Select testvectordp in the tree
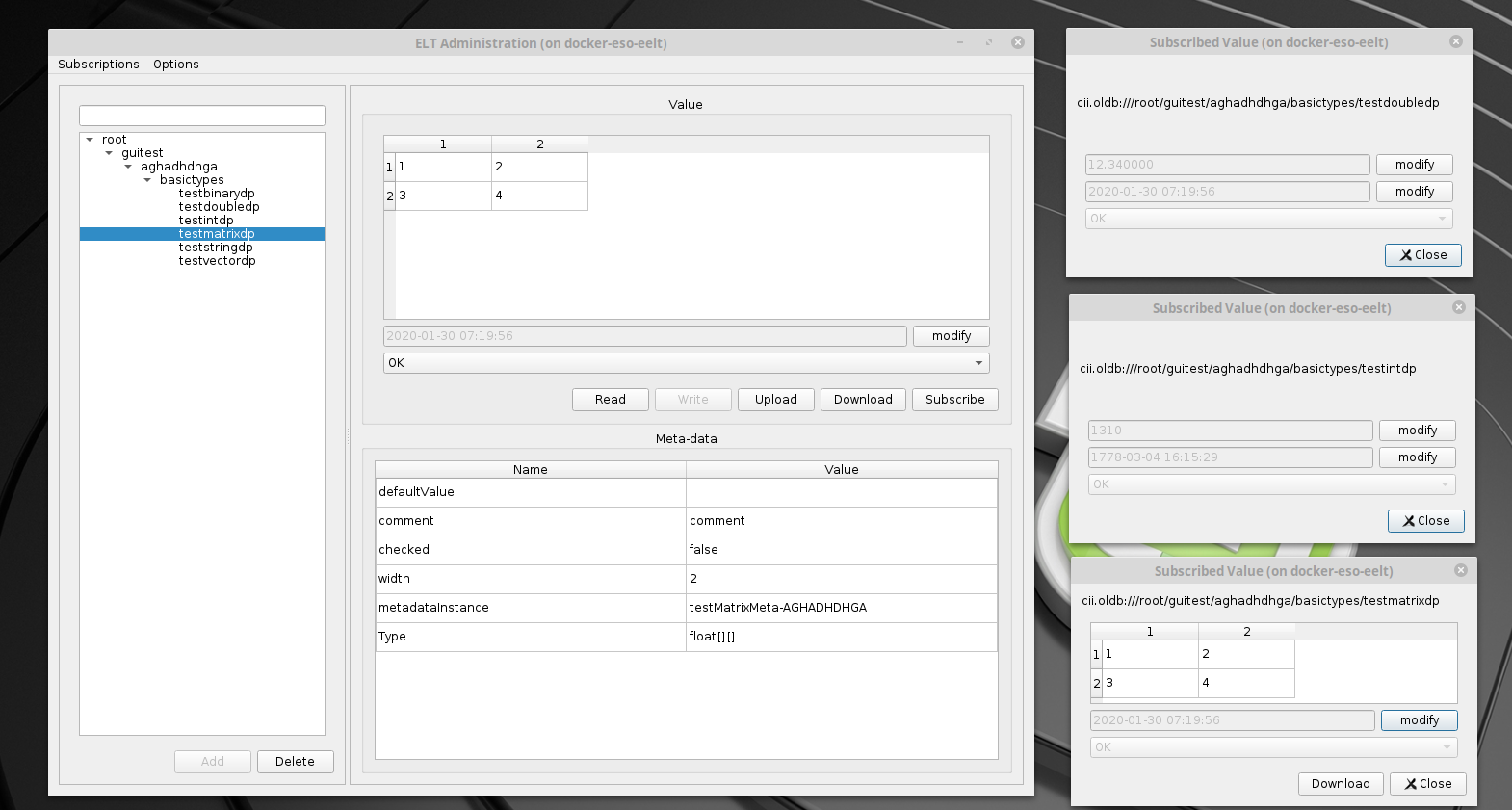The width and height of the screenshot is (1512, 810). pyautogui.click(x=217, y=261)
